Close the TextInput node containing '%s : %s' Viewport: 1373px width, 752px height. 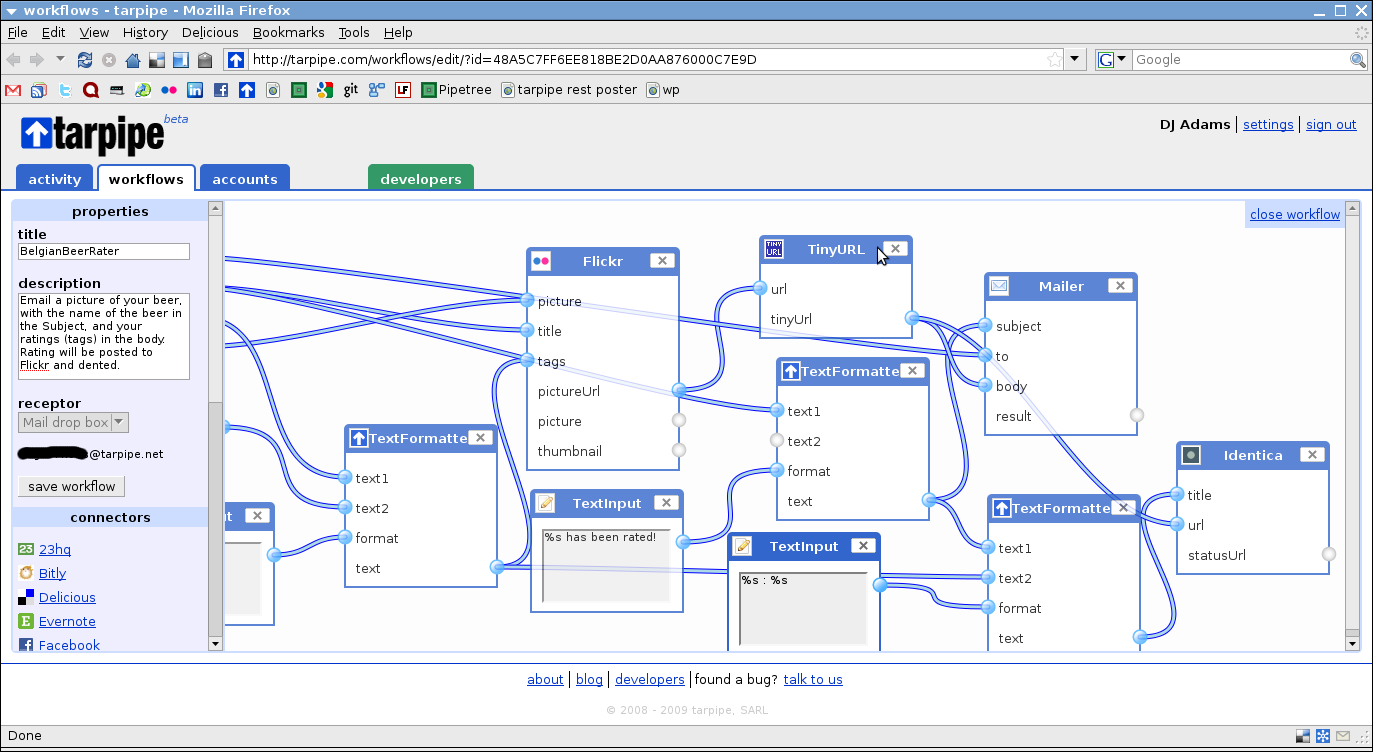point(863,546)
